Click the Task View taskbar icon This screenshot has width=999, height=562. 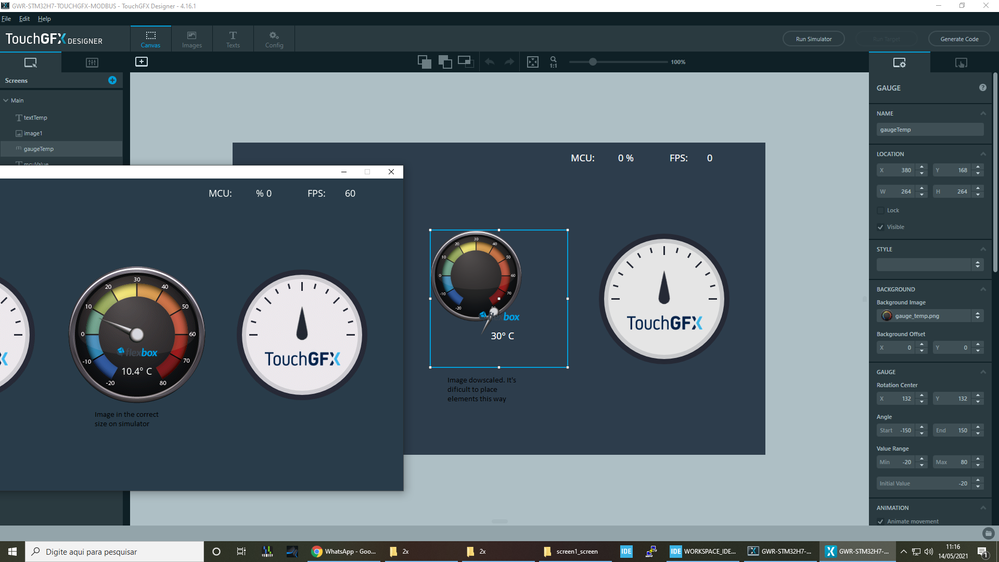241,551
